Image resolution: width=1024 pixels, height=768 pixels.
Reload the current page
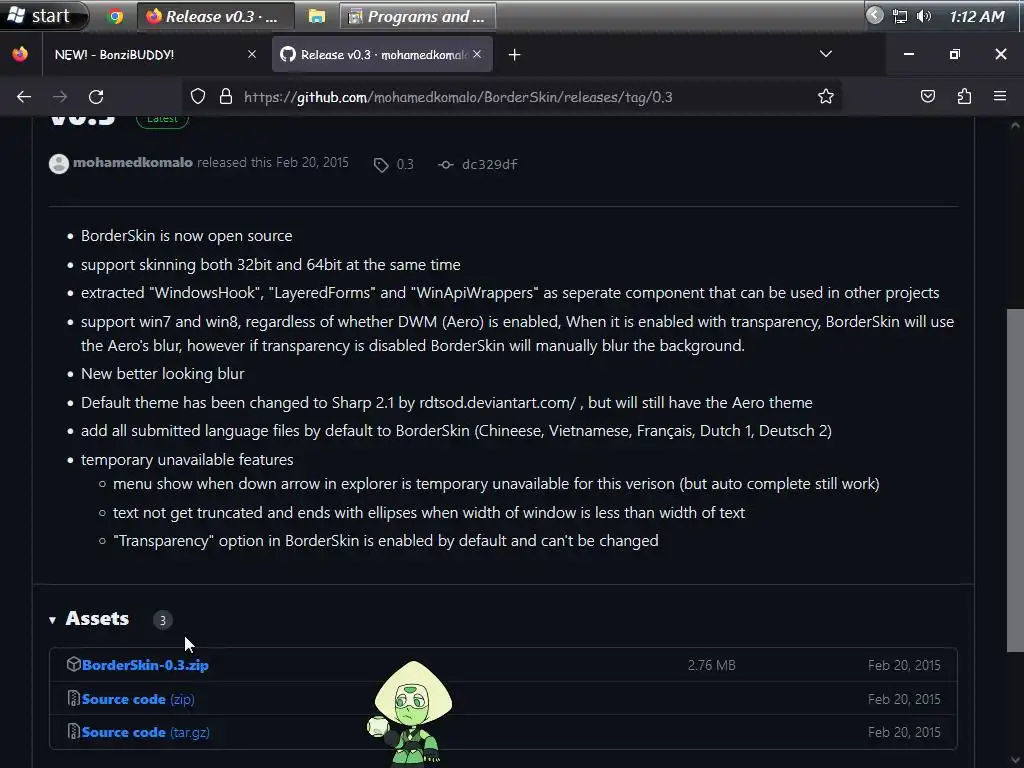96,97
